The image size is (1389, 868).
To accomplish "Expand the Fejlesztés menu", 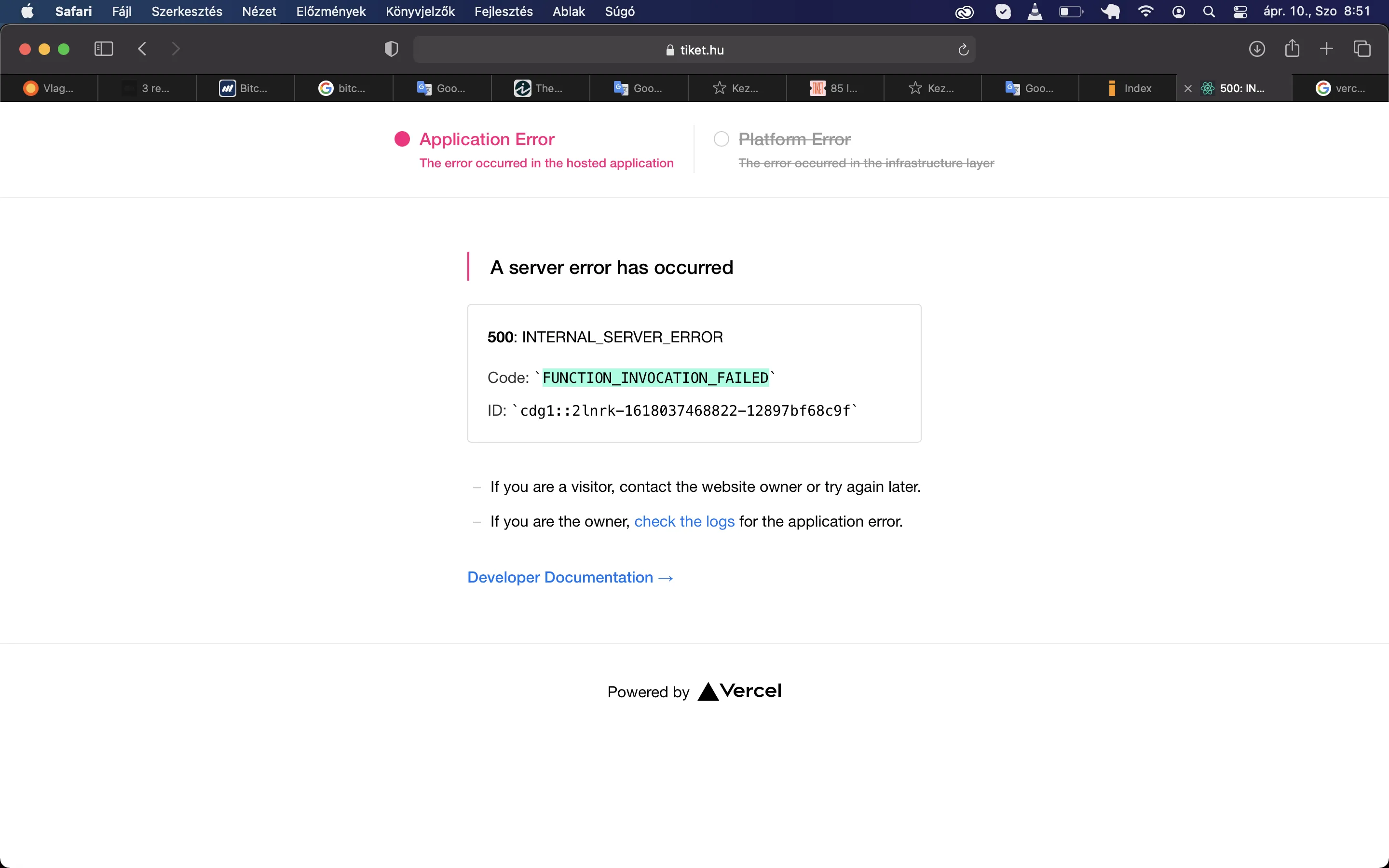I will [x=503, y=12].
